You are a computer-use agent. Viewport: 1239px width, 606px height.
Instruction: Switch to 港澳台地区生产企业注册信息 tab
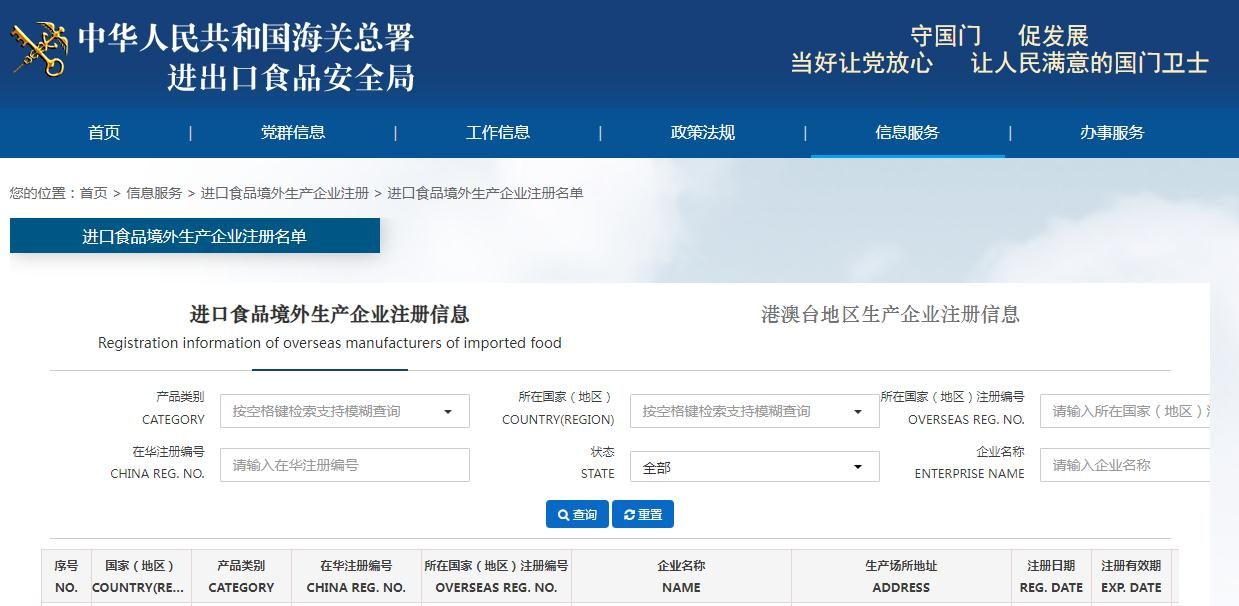point(890,314)
